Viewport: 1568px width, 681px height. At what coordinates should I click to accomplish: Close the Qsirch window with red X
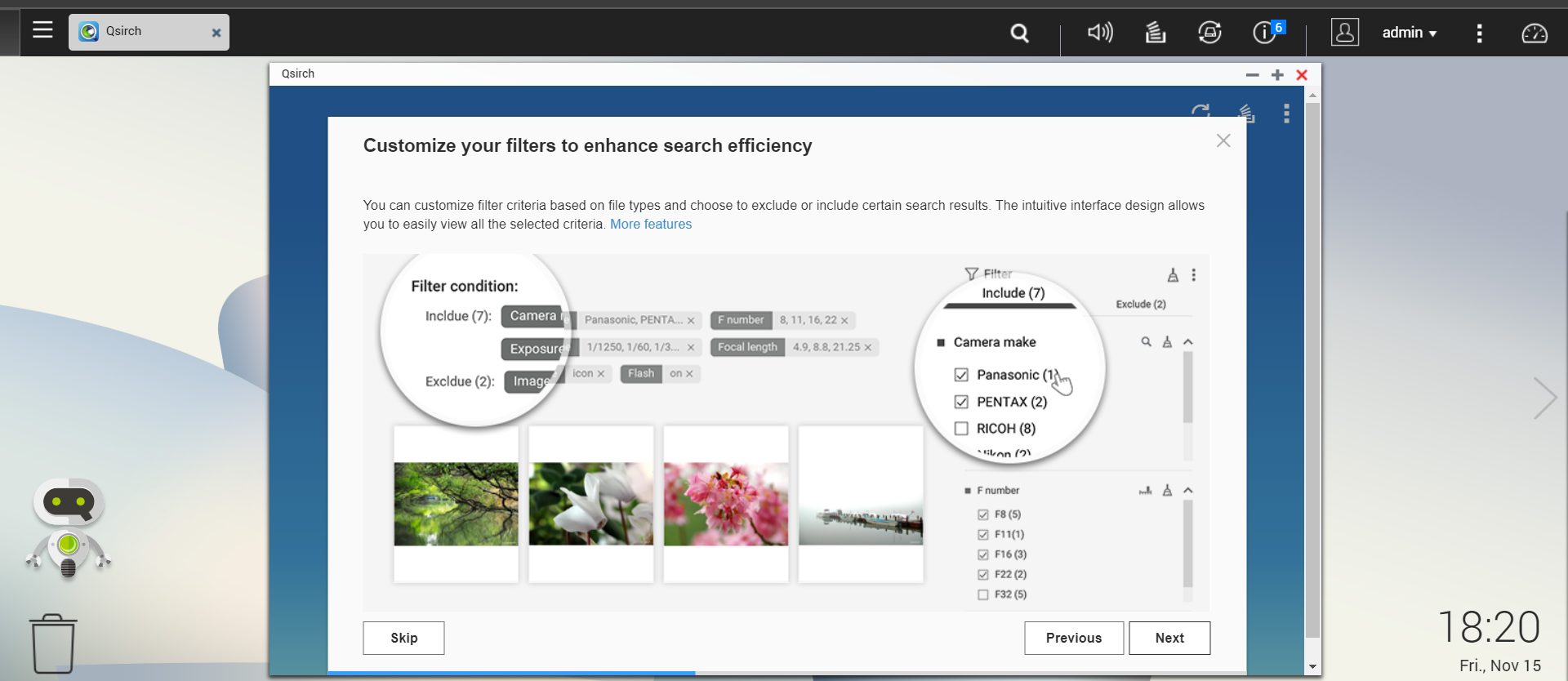click(1302, 74)
